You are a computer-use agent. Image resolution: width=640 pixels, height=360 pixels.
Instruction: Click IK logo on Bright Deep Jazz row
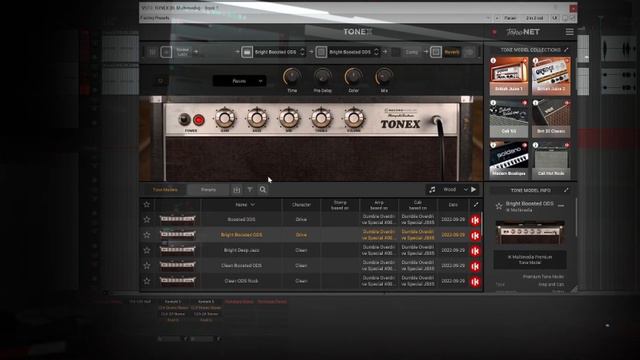[475, 251]
